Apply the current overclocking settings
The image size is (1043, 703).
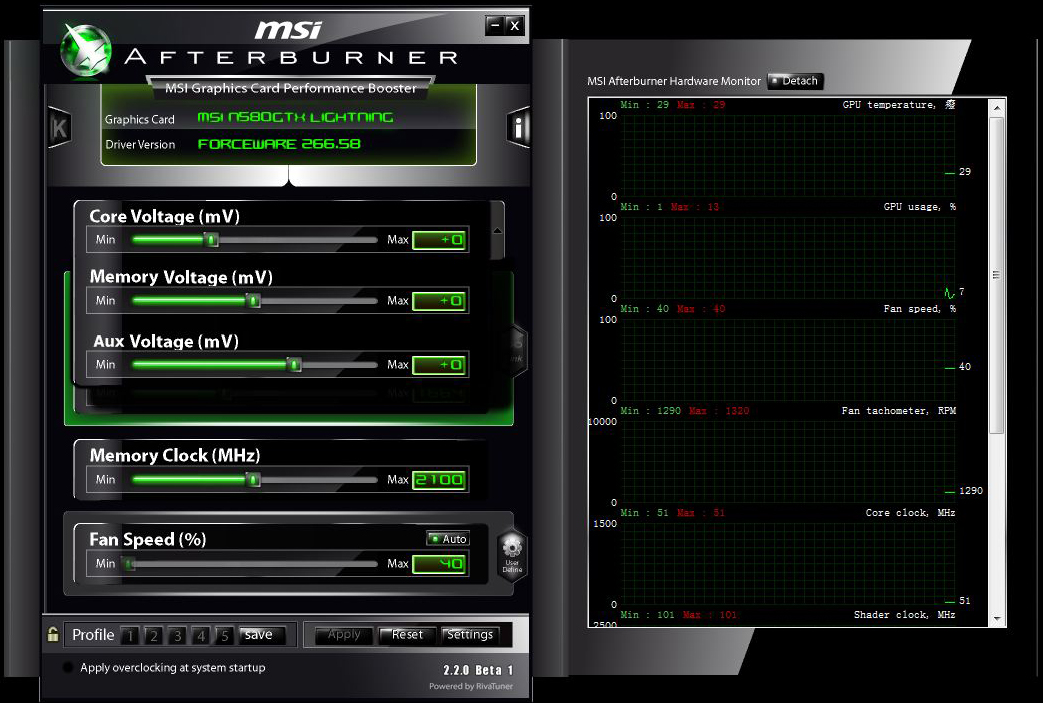click(343, 635)
